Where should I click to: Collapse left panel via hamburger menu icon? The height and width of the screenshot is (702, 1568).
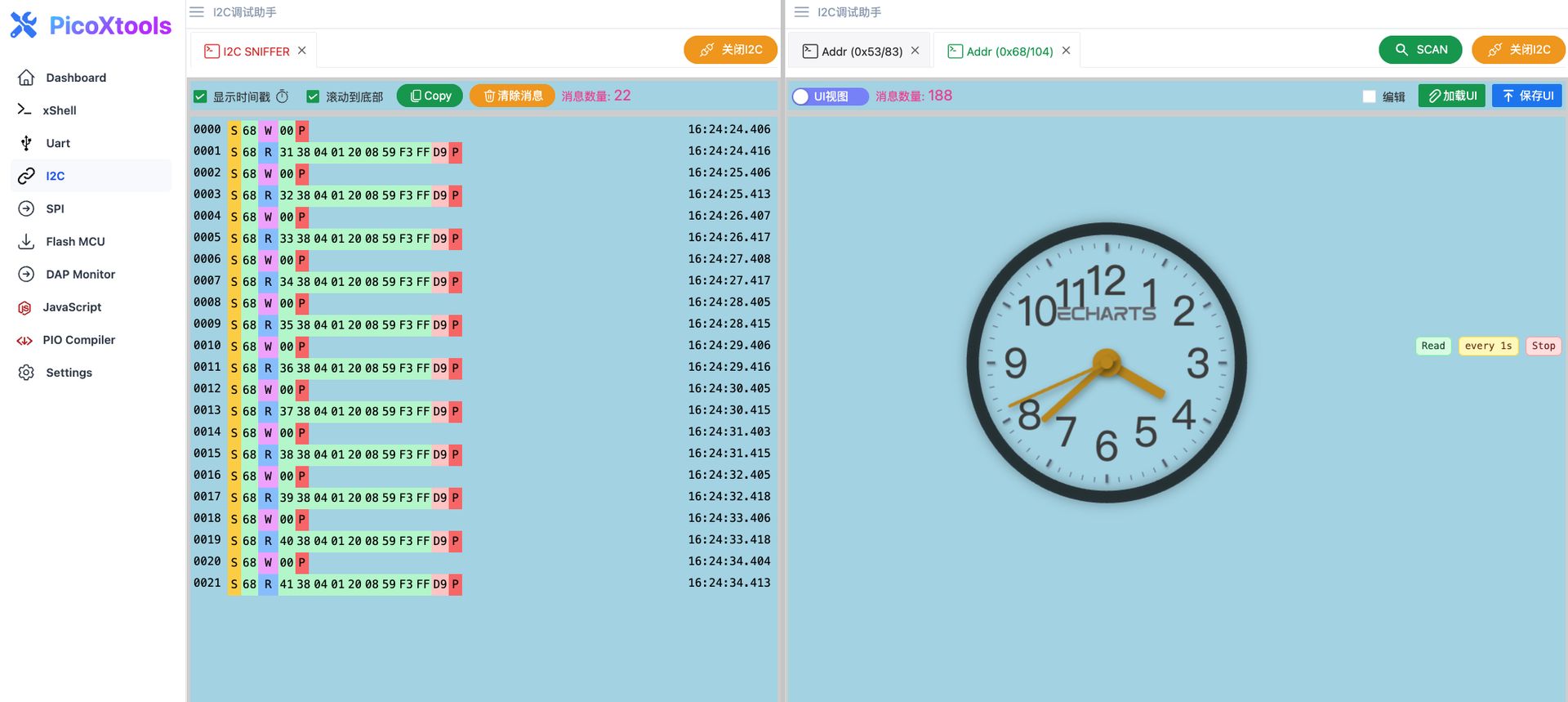197,12
